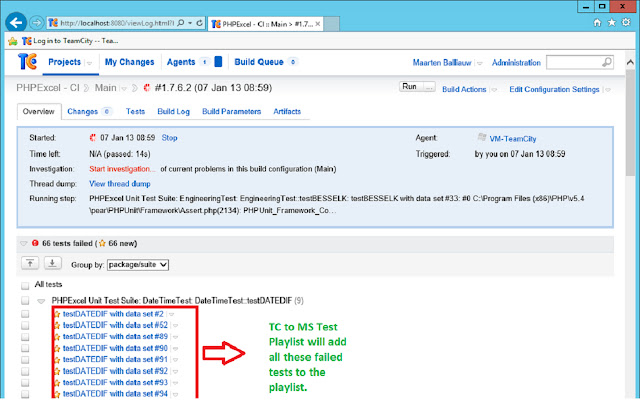Click the browser forward arrow button
Viewport: 640px width, 400px height.
(x=37, y=23)
